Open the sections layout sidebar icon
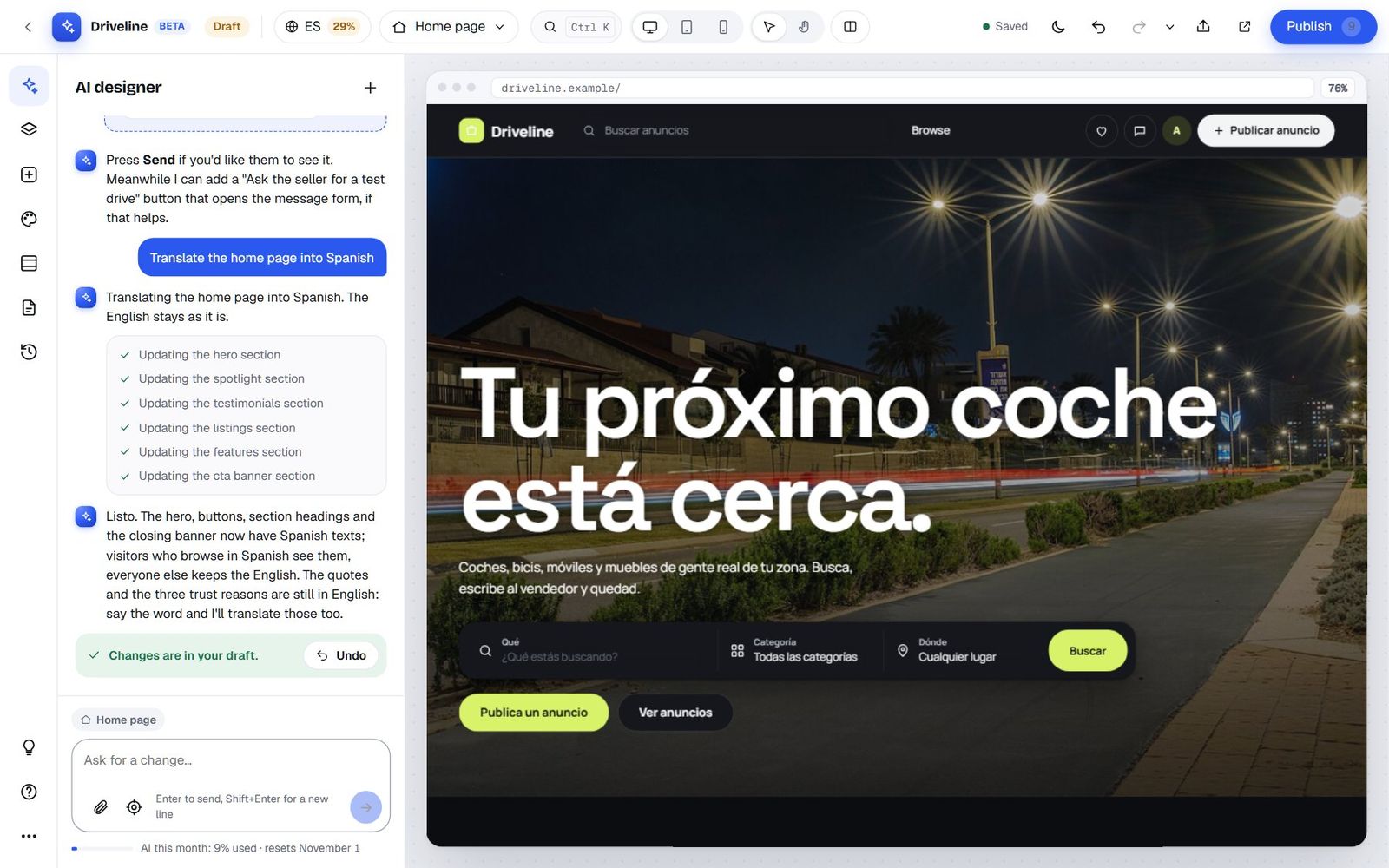Image resolution: width=1389 pixels, height=868 pixels. tap(29, 263)
